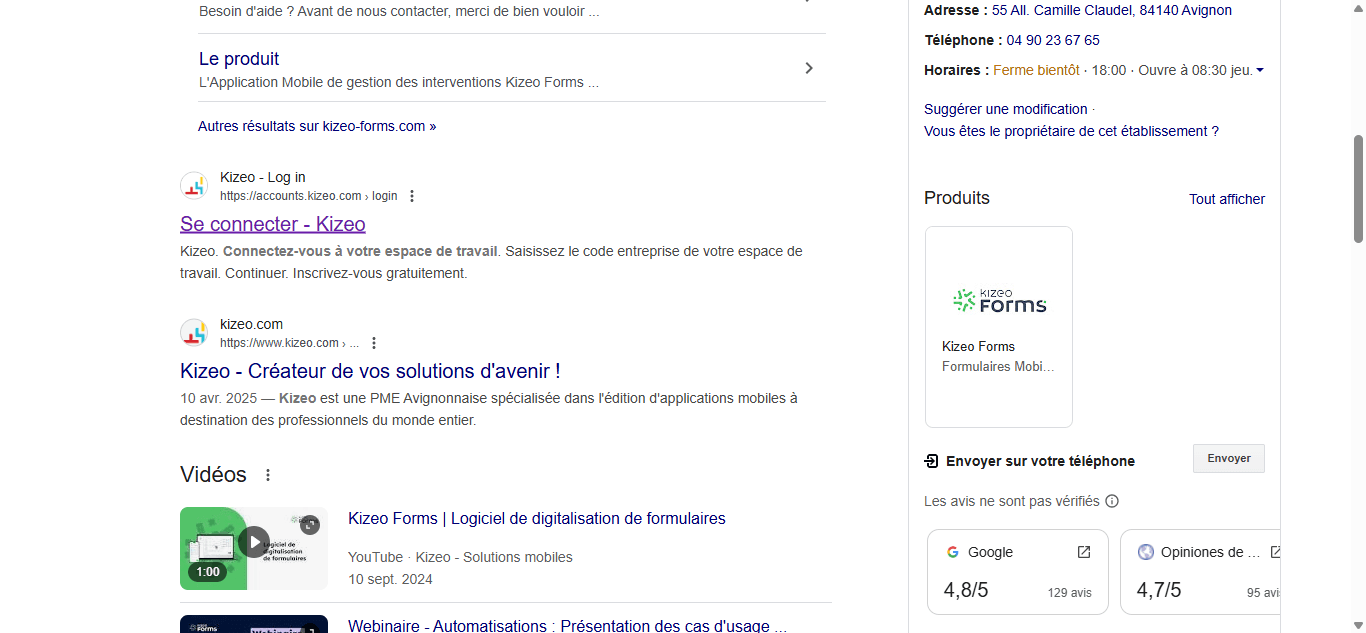The image size is (1366, 633).
Task: Click the send-to-phone icon
Action: (x=931, y=461)
